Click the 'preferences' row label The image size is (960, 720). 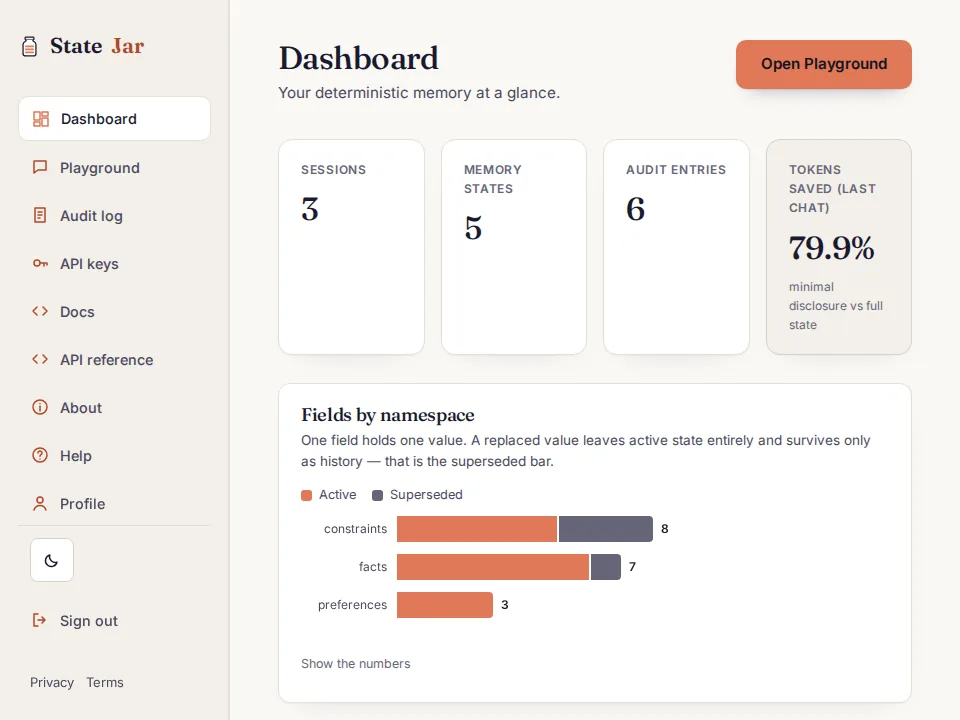click(x=353, y=605)
